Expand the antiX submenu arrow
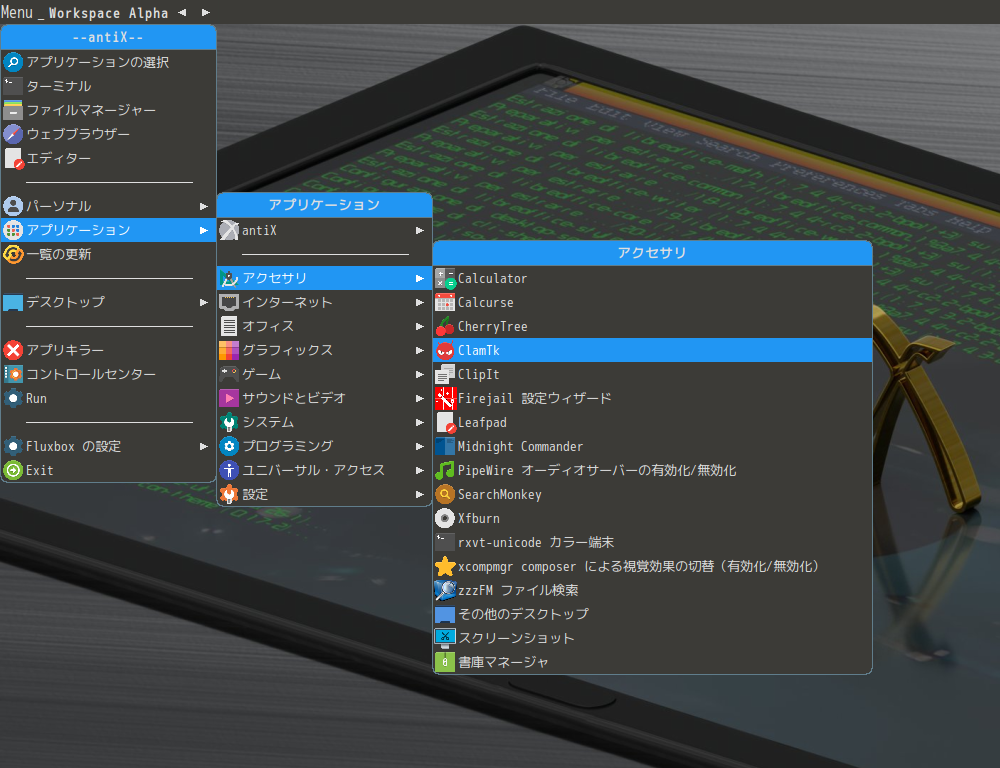Viewport: 1000px width, 768px height. 419,230
